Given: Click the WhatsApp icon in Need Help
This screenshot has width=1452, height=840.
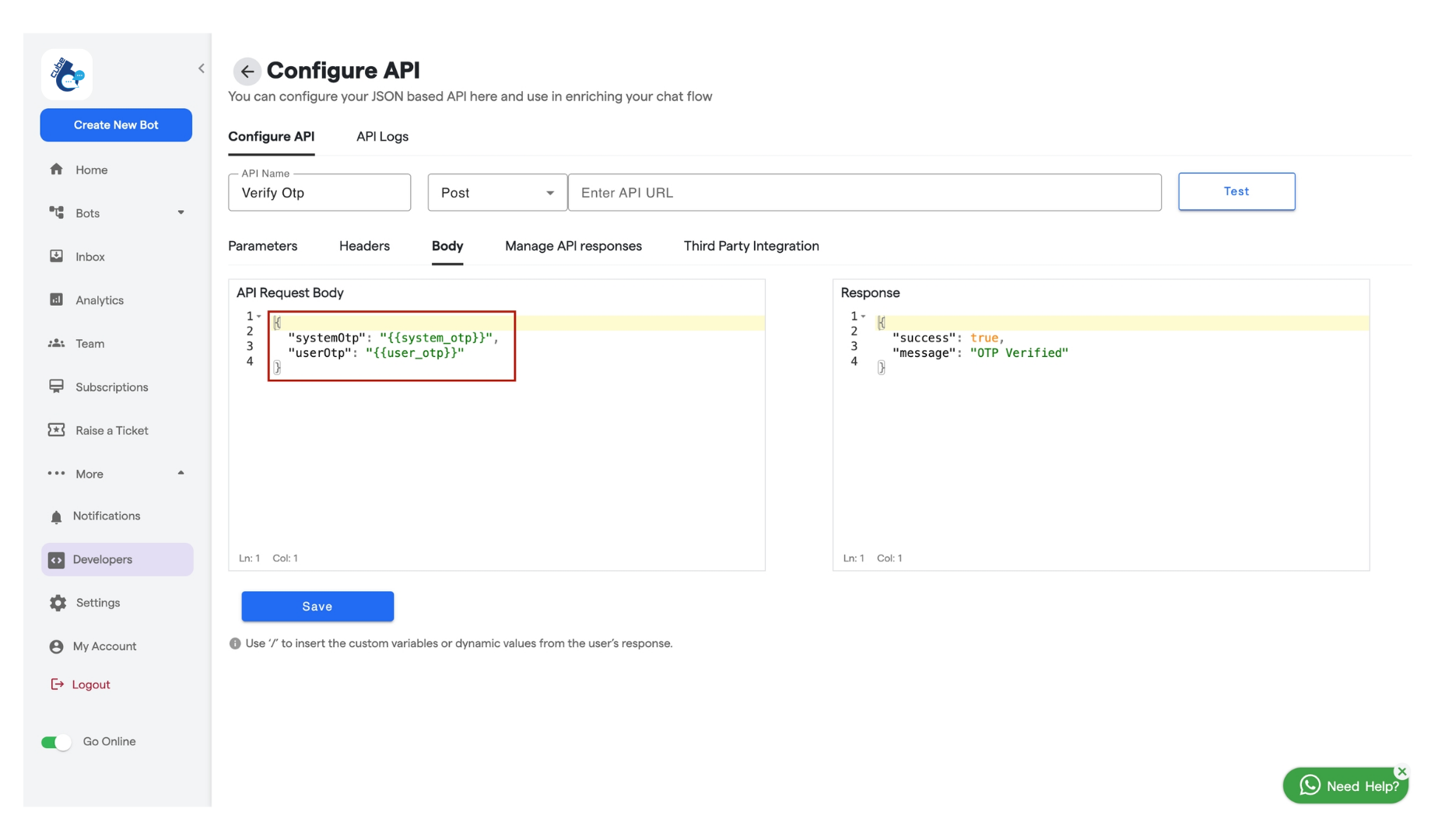Looking at the screenshot, I should (x=1310, y=786).
